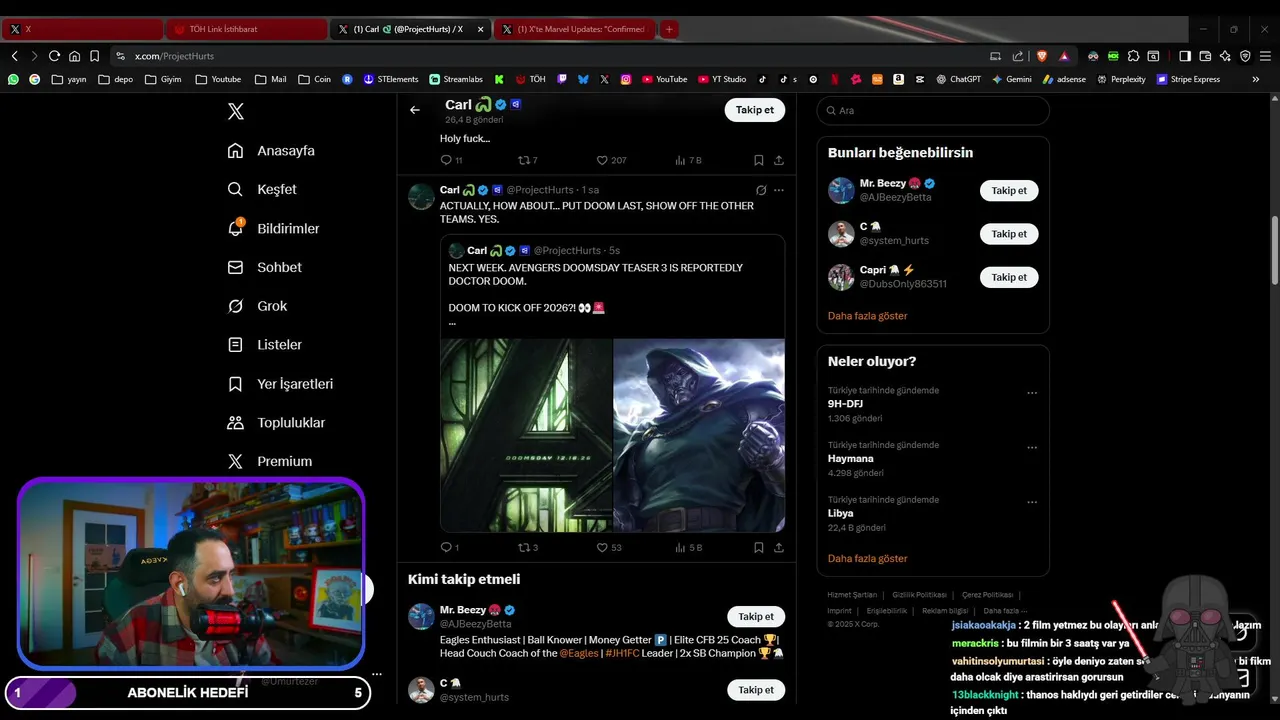Open Topluluklar communities
The width and height of the screenshot is (1280, 720).
point(276,423)
